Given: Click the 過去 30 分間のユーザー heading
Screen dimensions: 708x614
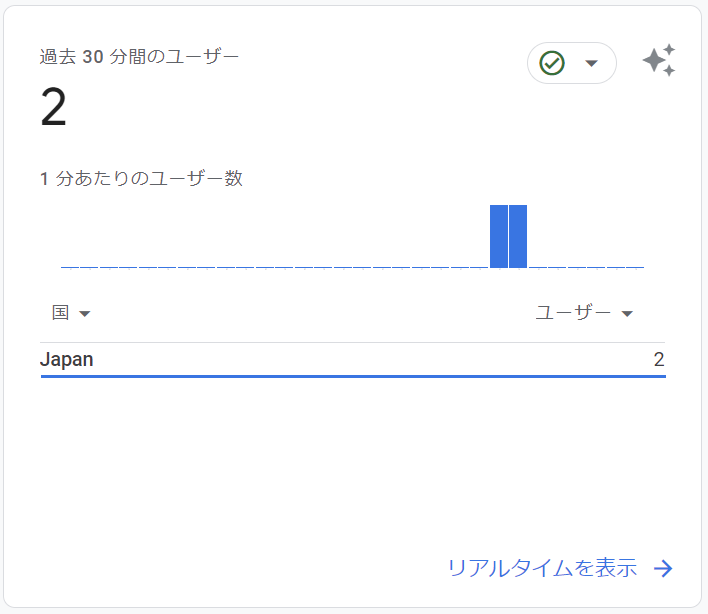Looking at the screenshot, I should [x=139, y=57].
